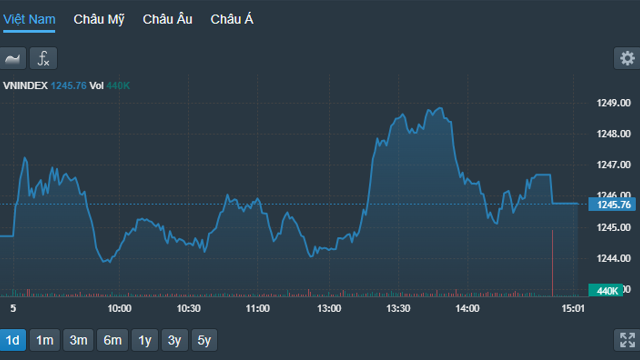The height and width of the screenshot is (360, 640).
Task: Select the 5y time range
Action: 204,340
